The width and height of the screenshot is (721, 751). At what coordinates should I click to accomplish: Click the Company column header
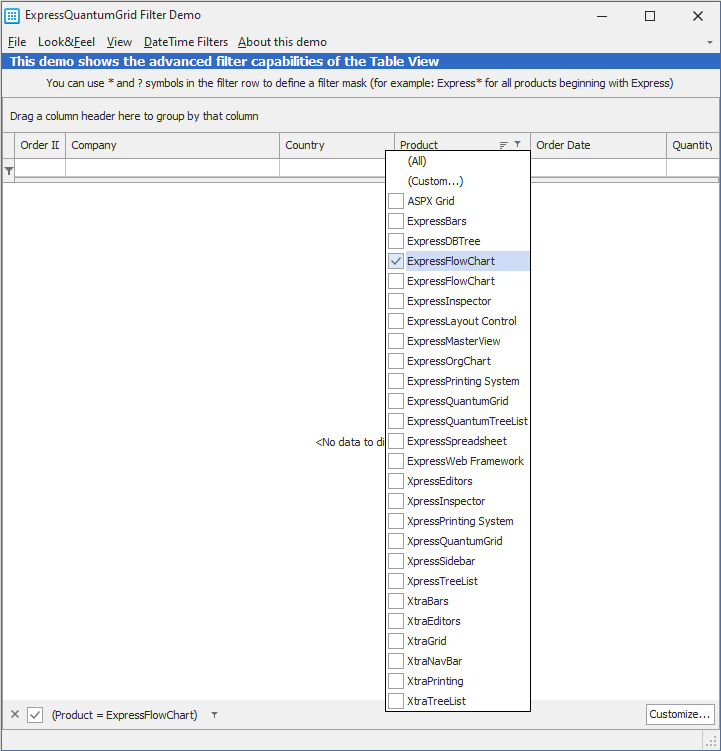pyautogui.click(x=172, y=145)
